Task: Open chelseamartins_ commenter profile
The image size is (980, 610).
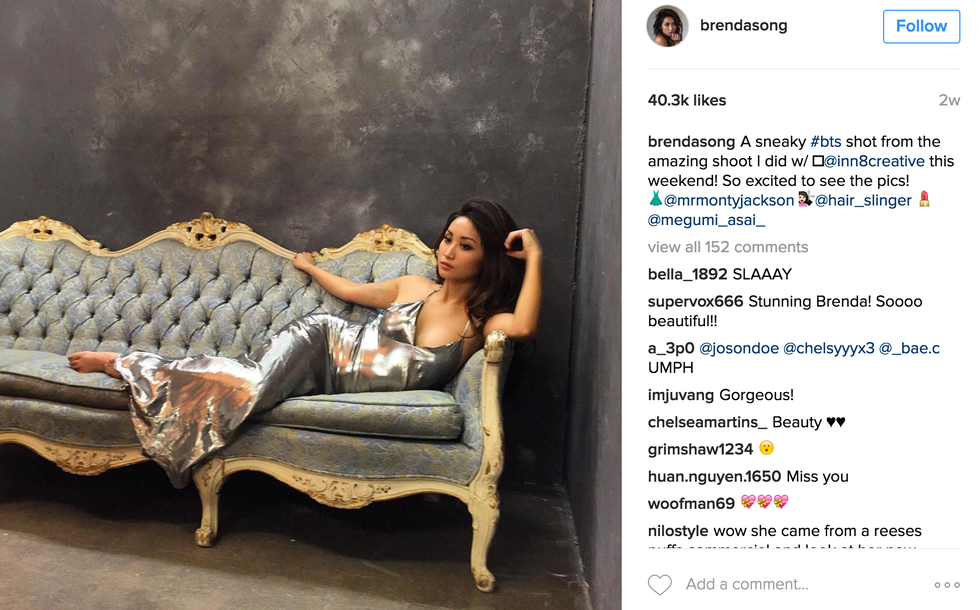Action: click(708, 422)
